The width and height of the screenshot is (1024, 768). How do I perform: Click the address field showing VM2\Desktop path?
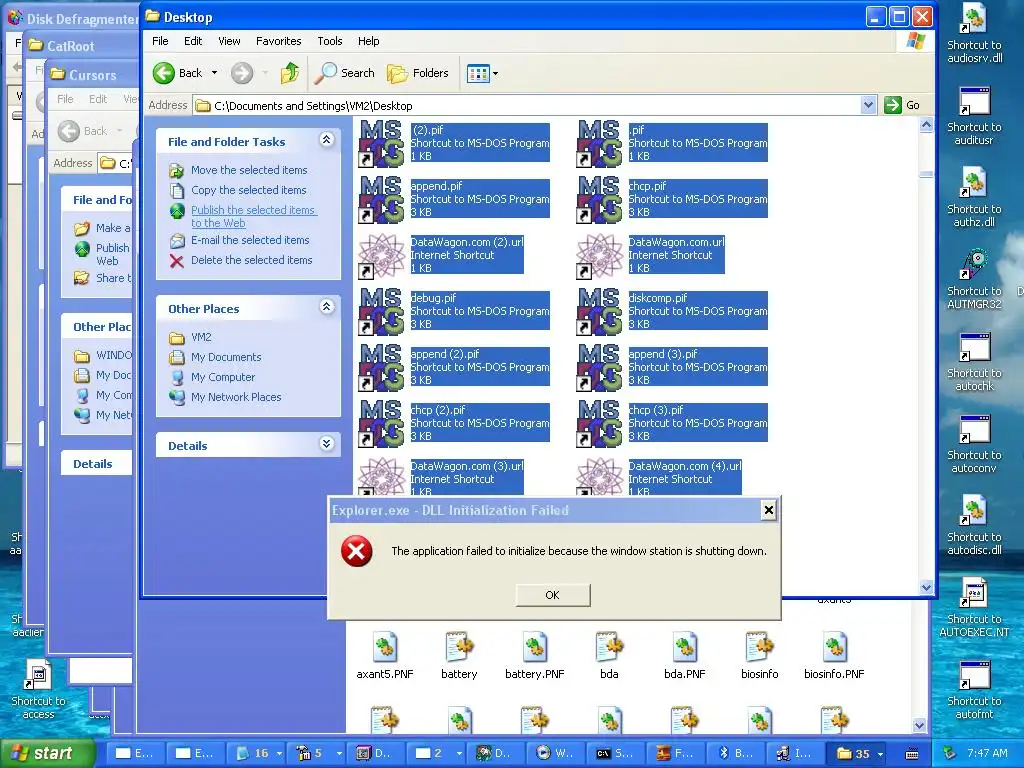[527, 105]
